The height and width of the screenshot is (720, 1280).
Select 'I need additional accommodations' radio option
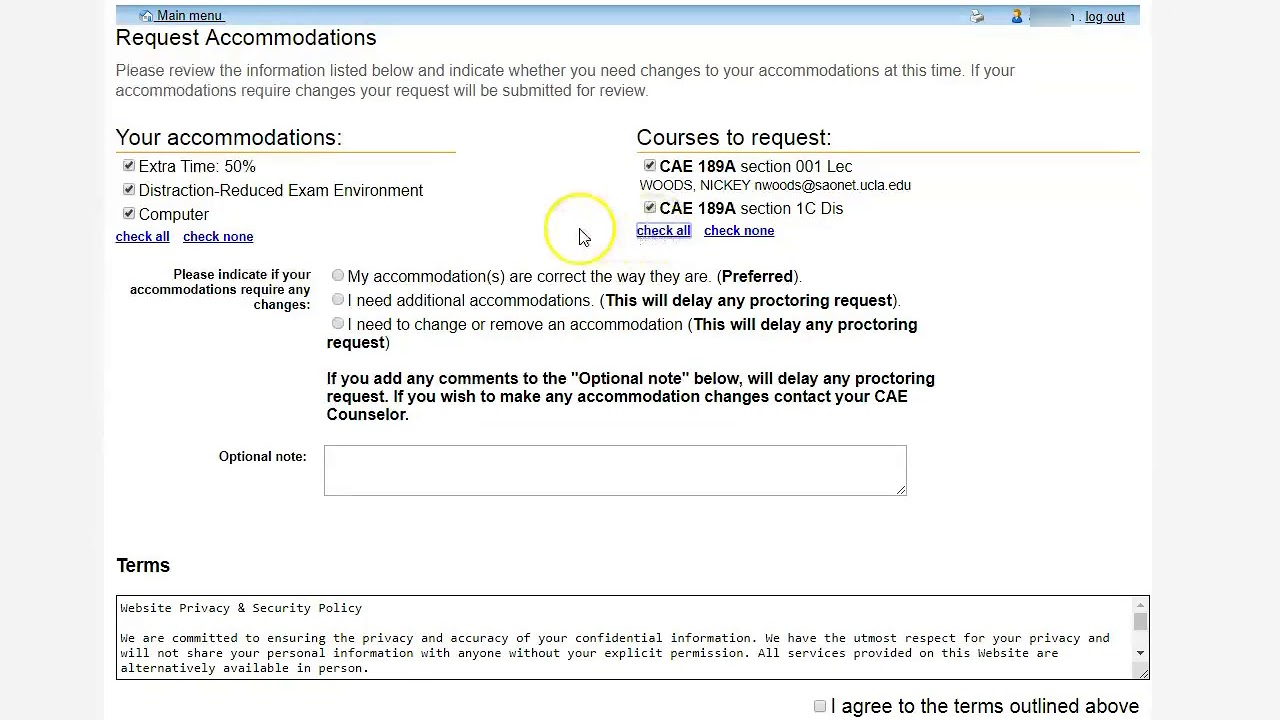click(338, 299)
